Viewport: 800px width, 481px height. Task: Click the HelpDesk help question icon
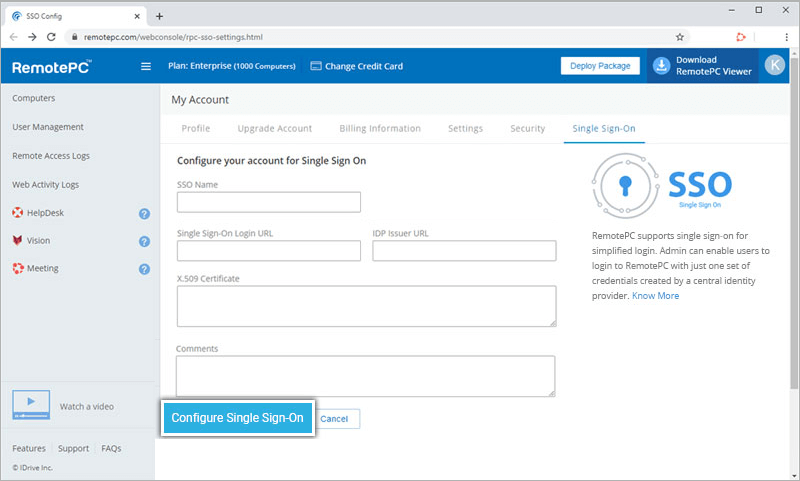[x=144, y=214]
